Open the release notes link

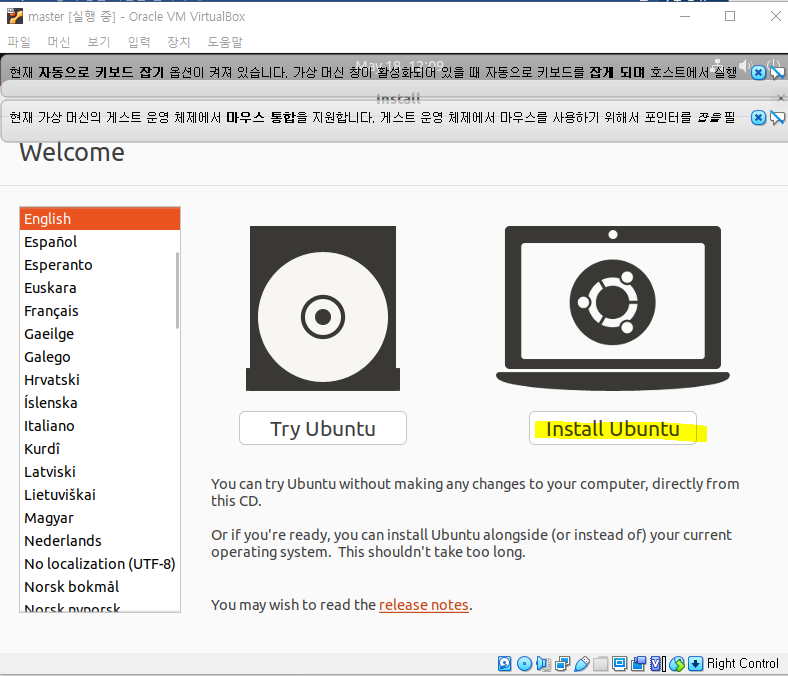(424, 605)
